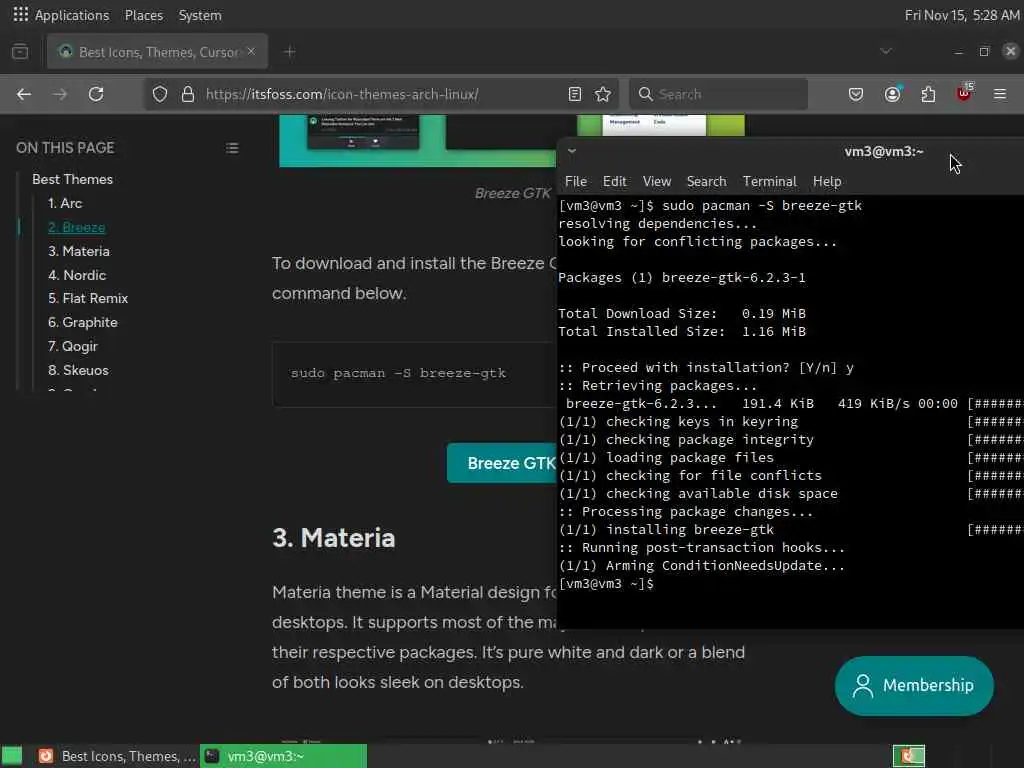Jump to 2. Breeze section
The height and width of the screenshot is (768, 1024).
[x=76, y=227]
